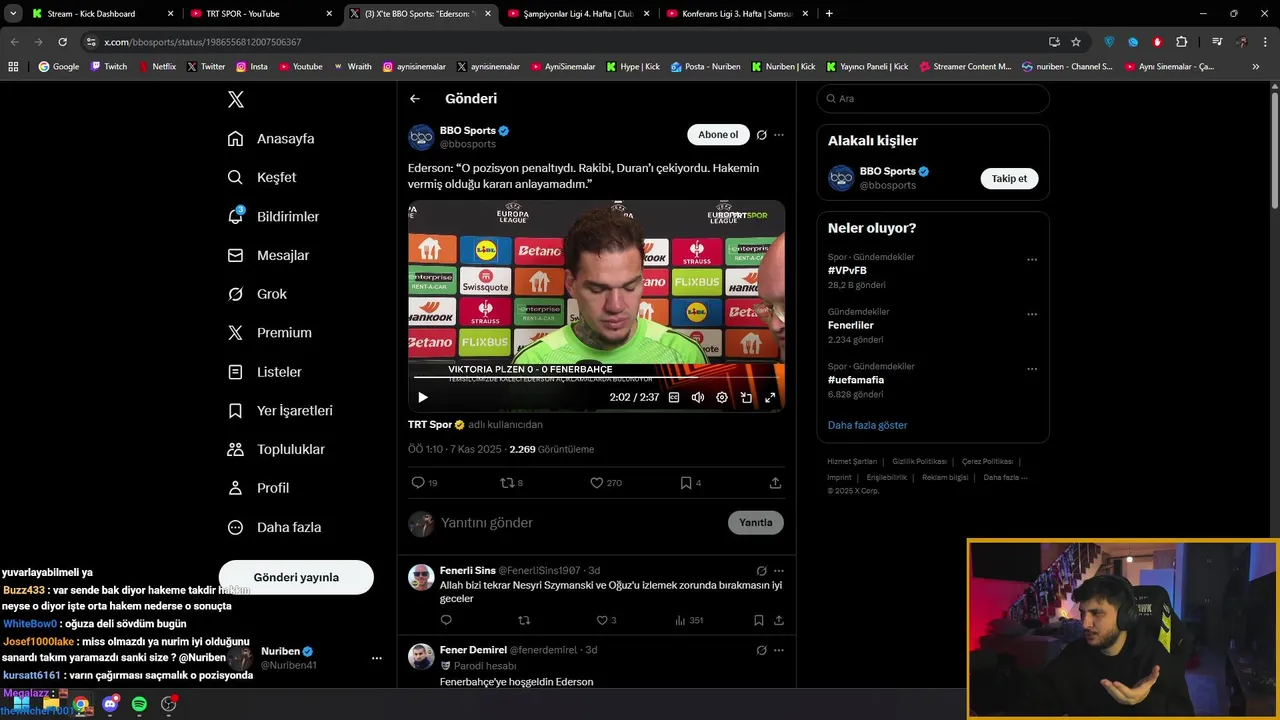Open Grok from the sidebar

click(257, 294)
